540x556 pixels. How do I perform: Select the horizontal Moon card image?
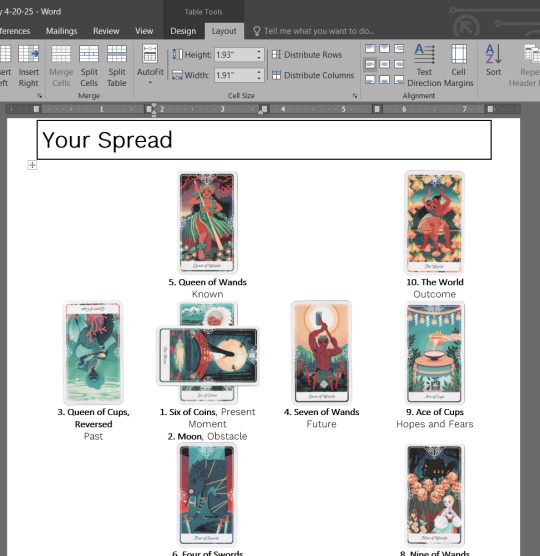pyautogui.click(x=207, y=355)
